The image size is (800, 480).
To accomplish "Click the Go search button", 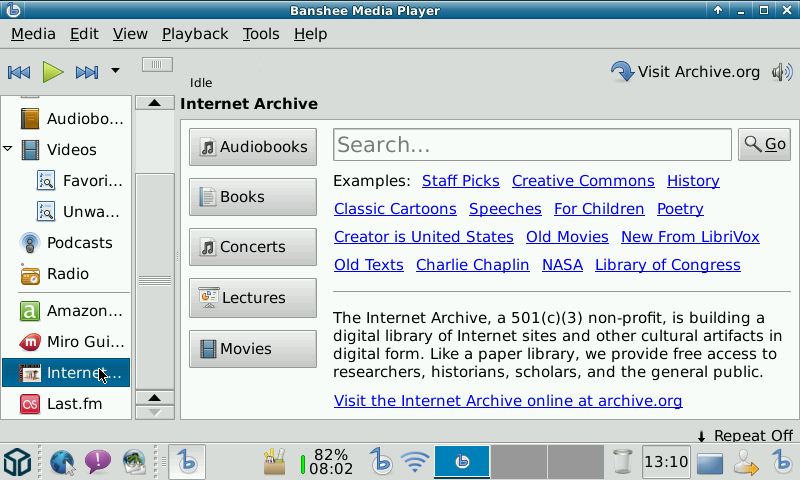I will [x=764, y=145].
